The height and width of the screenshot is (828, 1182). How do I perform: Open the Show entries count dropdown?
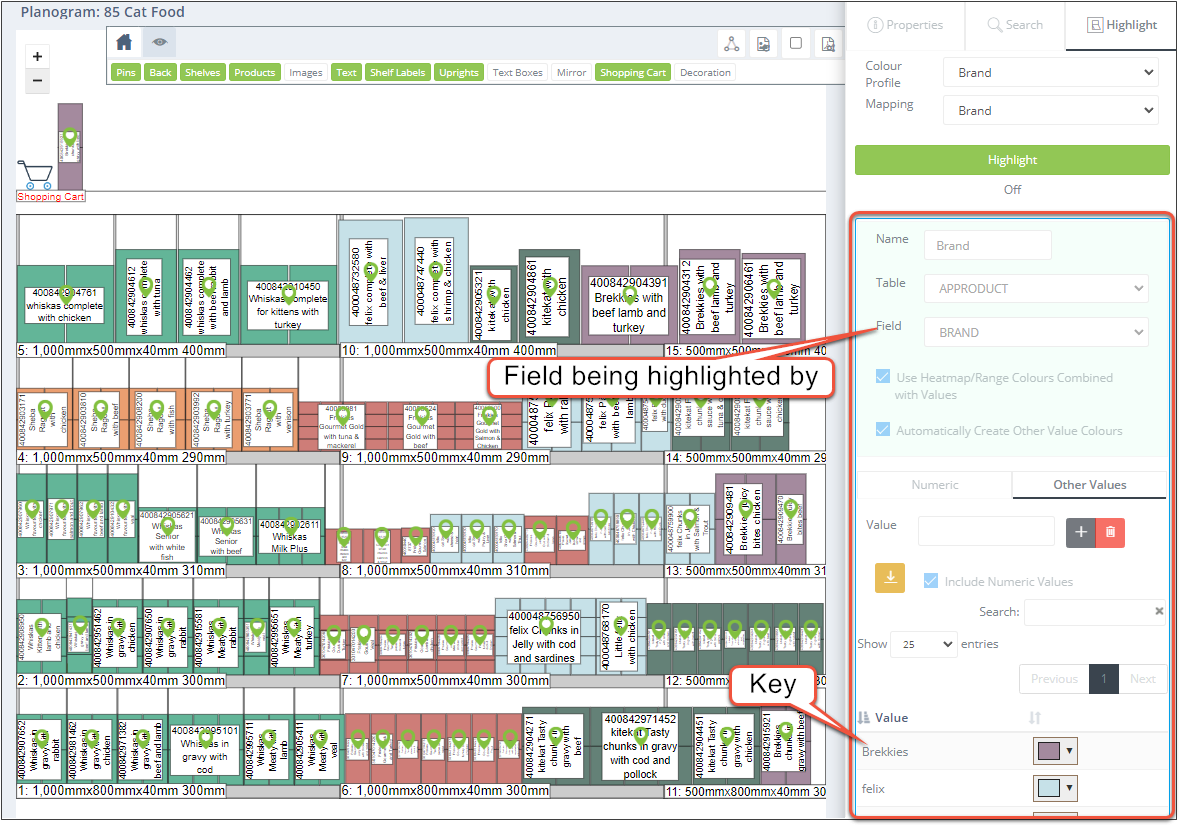[x=923, y=645]
